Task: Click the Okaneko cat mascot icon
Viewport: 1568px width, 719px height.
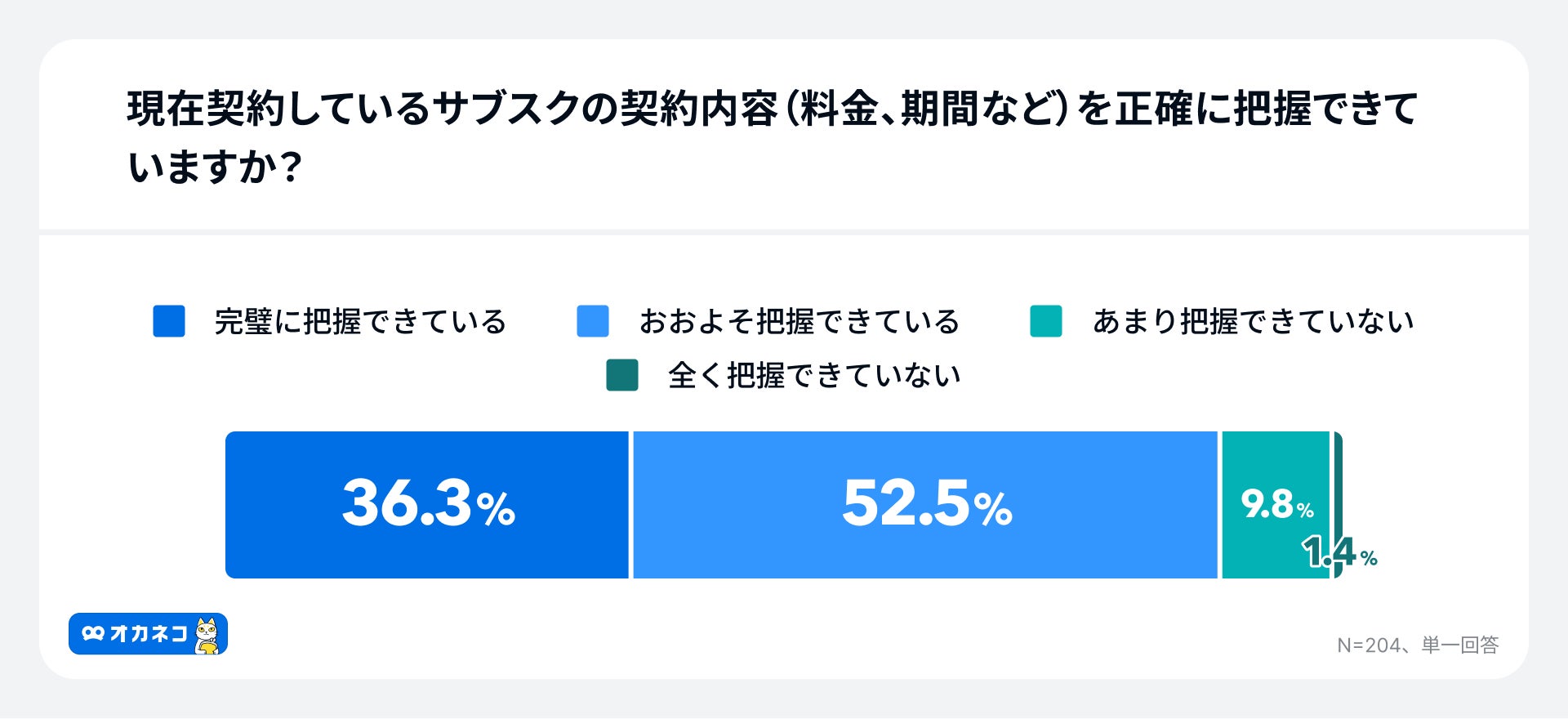Action: click(207, 636)
